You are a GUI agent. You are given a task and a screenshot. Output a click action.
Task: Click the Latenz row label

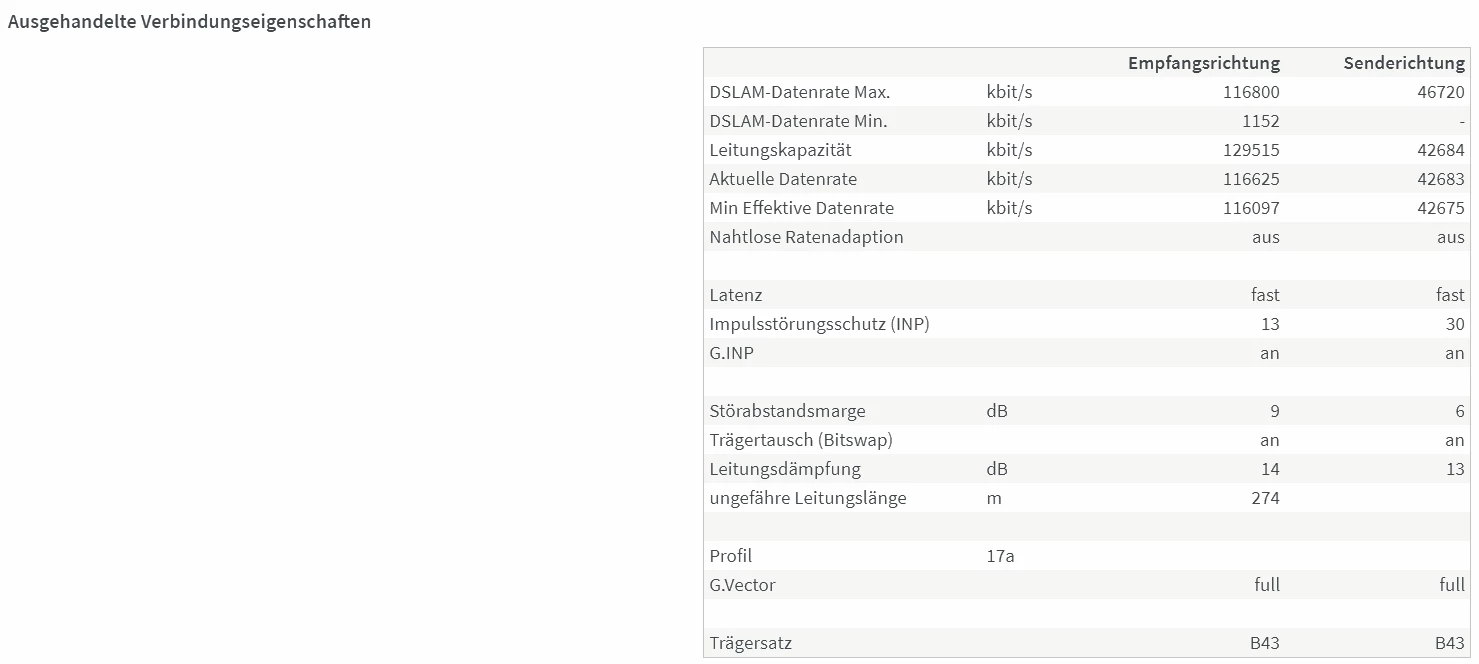[735, 295]
